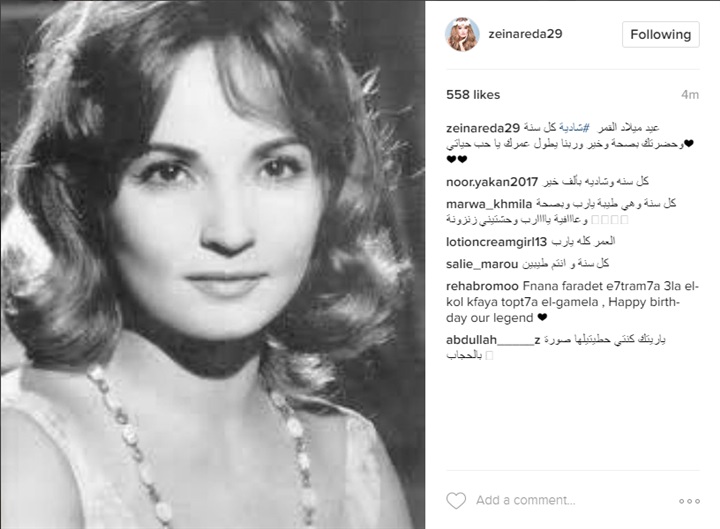
Task: Visit abdullah_____z's profile
Action: (x=493, y=340)
